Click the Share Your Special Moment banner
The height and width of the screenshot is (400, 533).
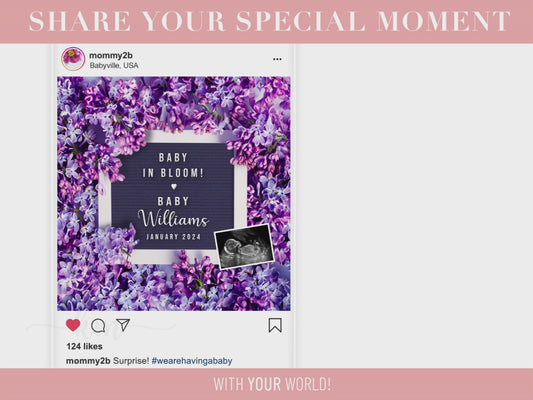[x=270, y=21]
